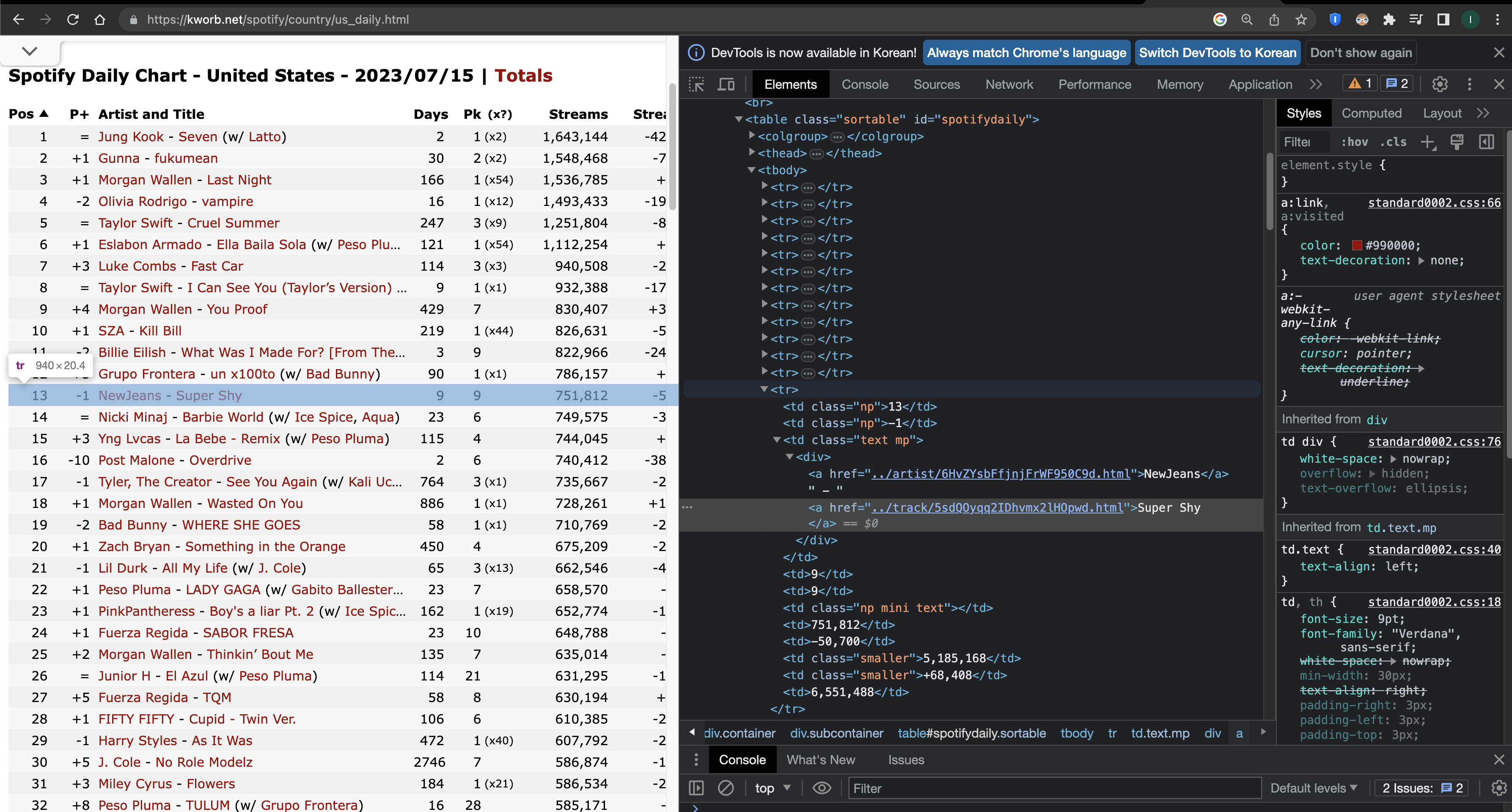Reload the page in browser toolbar

click(x=73, y=19)
